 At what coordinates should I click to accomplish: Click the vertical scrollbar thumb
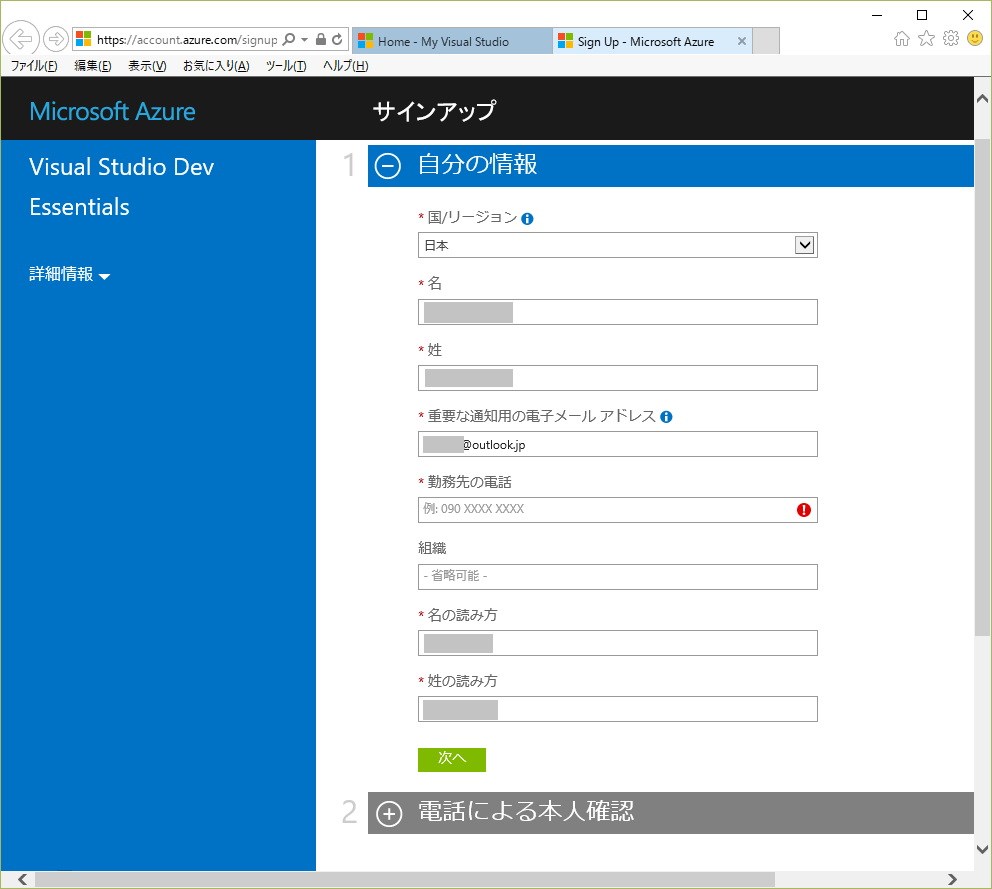pos(983,387)
